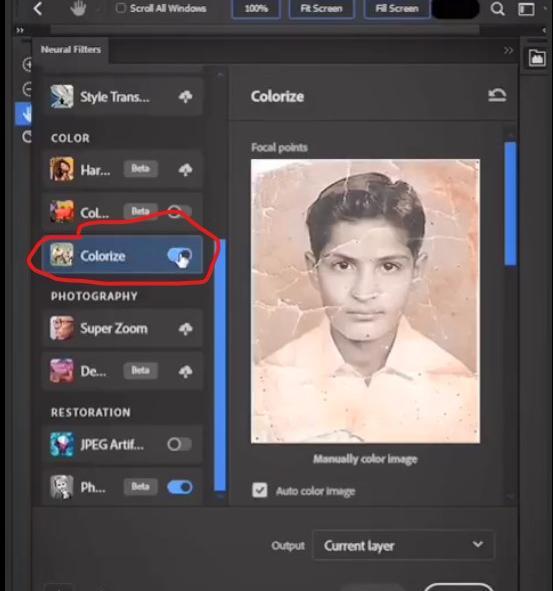
Task: Select the Hand tool in the options bar
Action: tap(78, 9)
